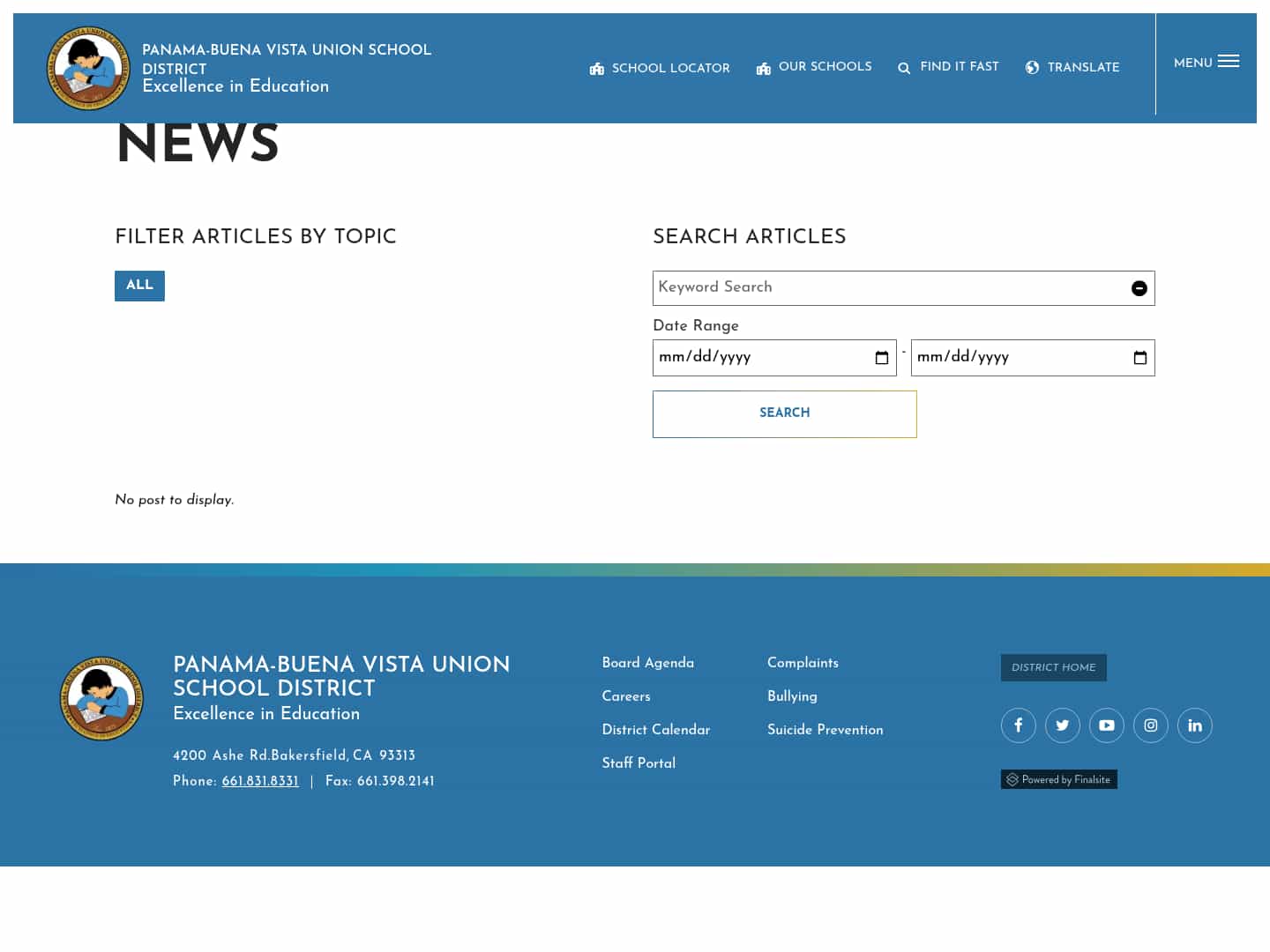Open the YouTube channel icon
1270x952 pixels.
click(x=1107, y=725)
